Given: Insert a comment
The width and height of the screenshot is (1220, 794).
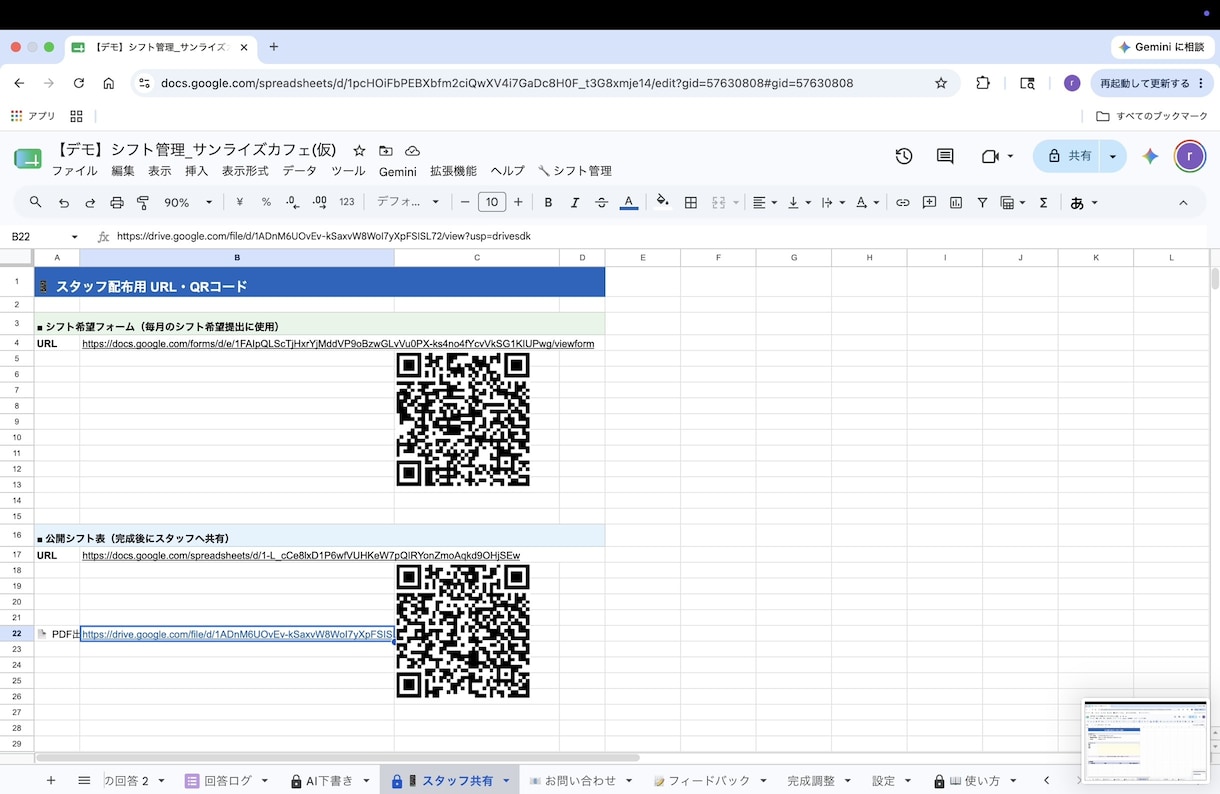Looking at the screenshot, I should (929, 202).
